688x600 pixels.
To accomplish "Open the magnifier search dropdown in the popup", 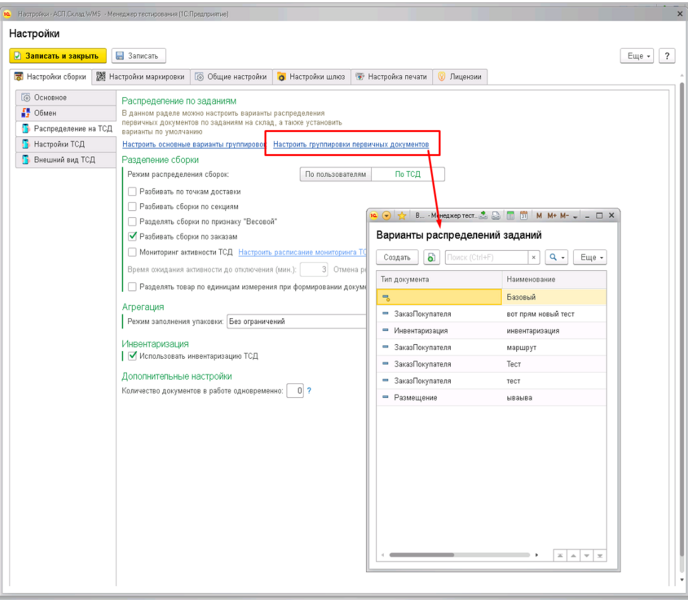I will pyautogui.click(x=556, y=257).
